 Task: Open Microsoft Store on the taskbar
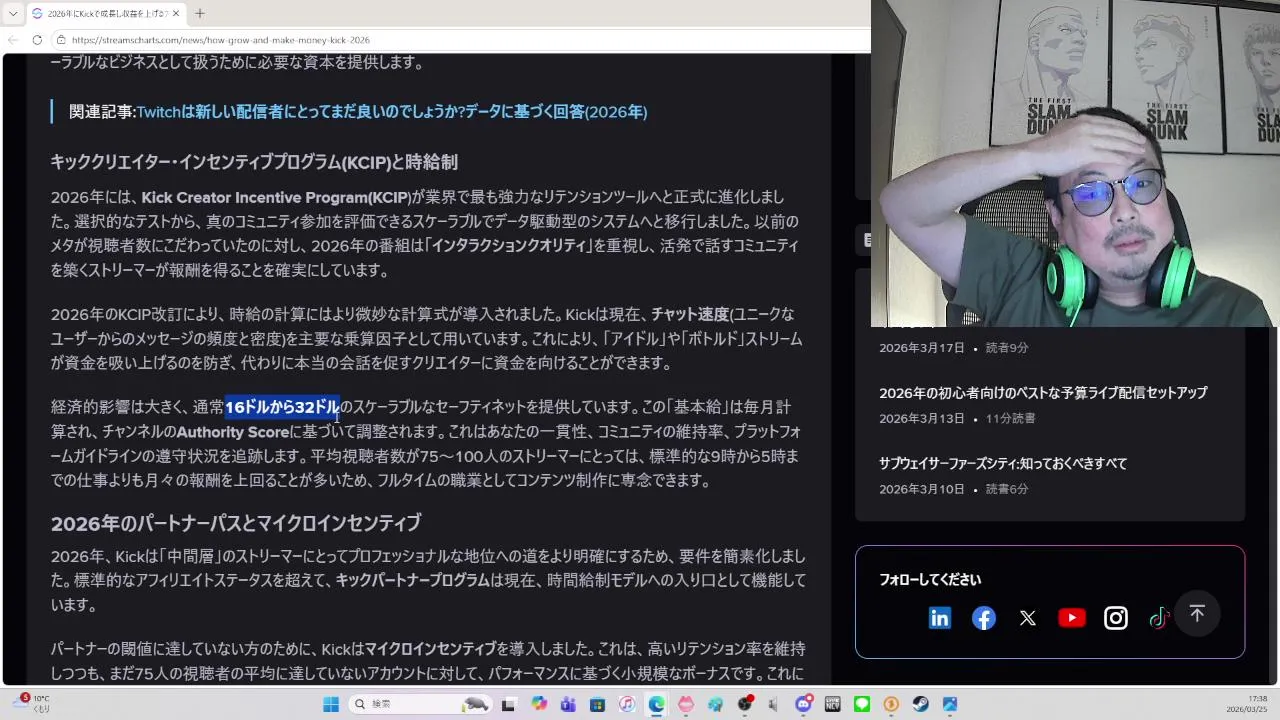pyautogui.click(x=598, y=704)
